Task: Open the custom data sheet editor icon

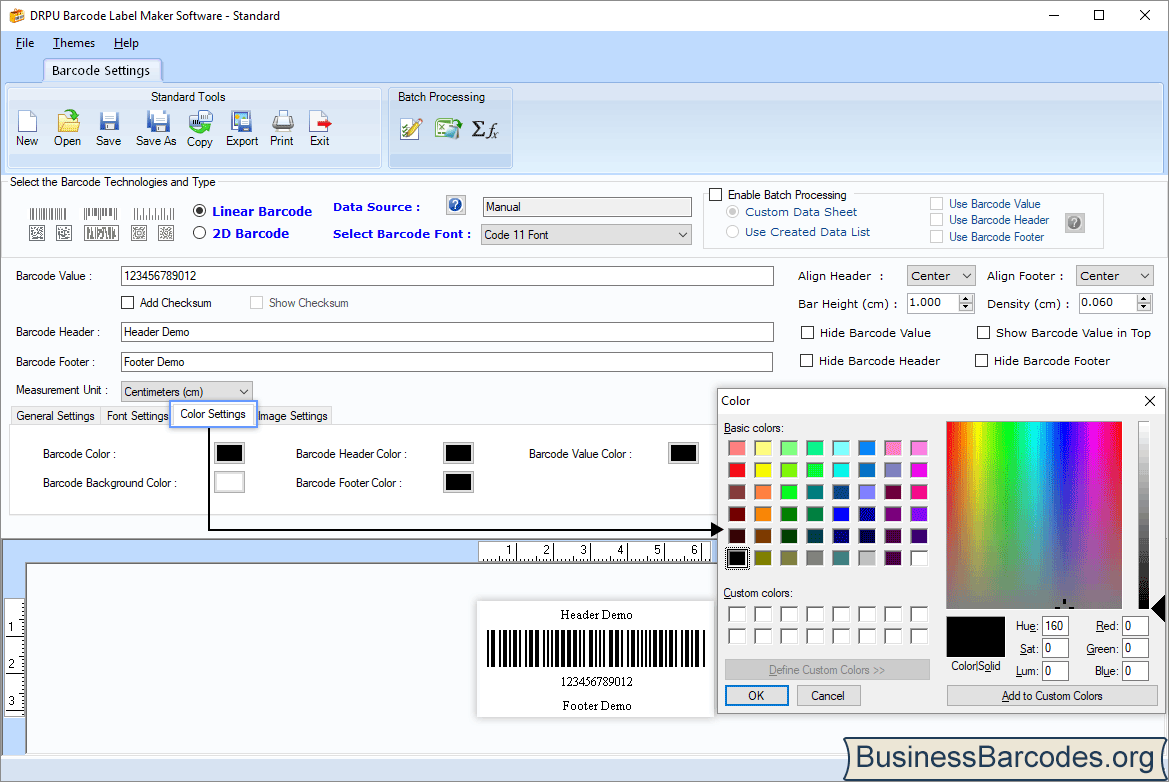Action: 411,128
